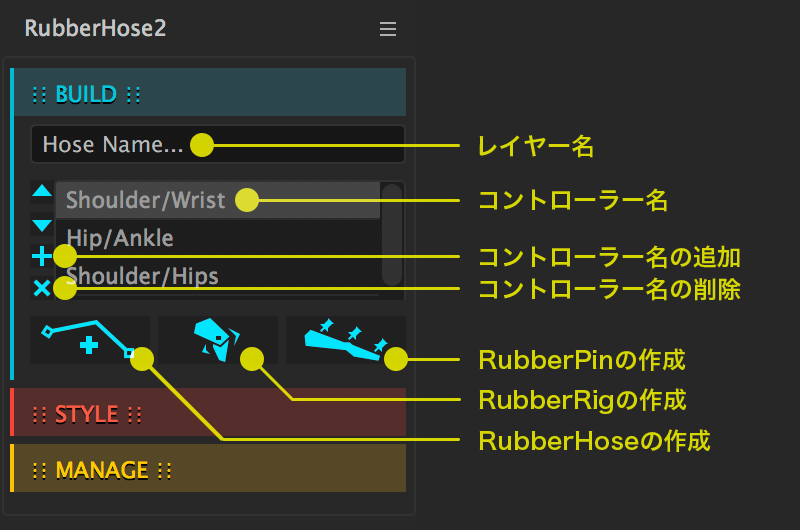Delete controller name with the X icon
The height and width of the screenshot is (530, 800).
[41, 289]
